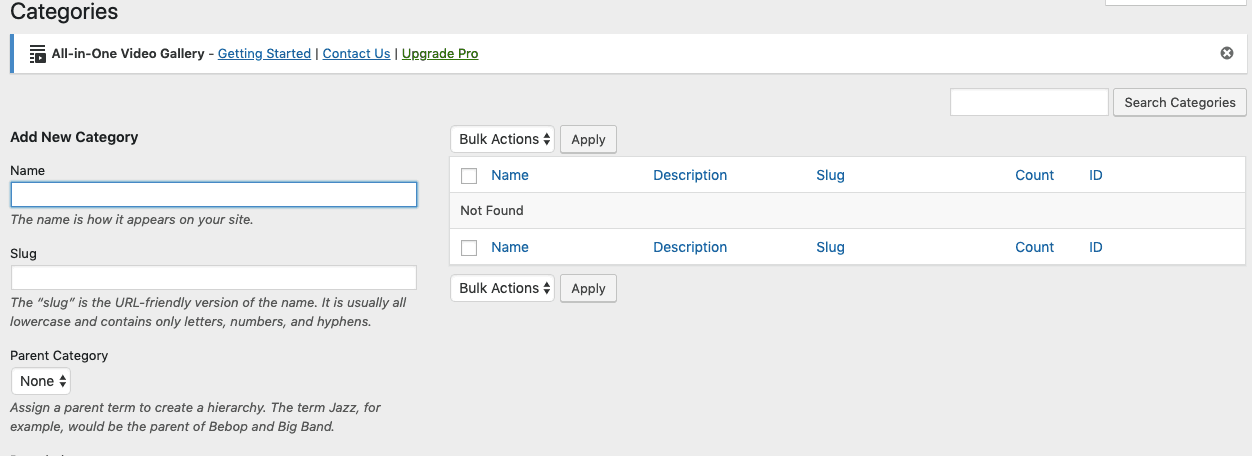Click the 'Categories' page title
This screenshot has width=1252, height=456.
click(x=64, y=12)
